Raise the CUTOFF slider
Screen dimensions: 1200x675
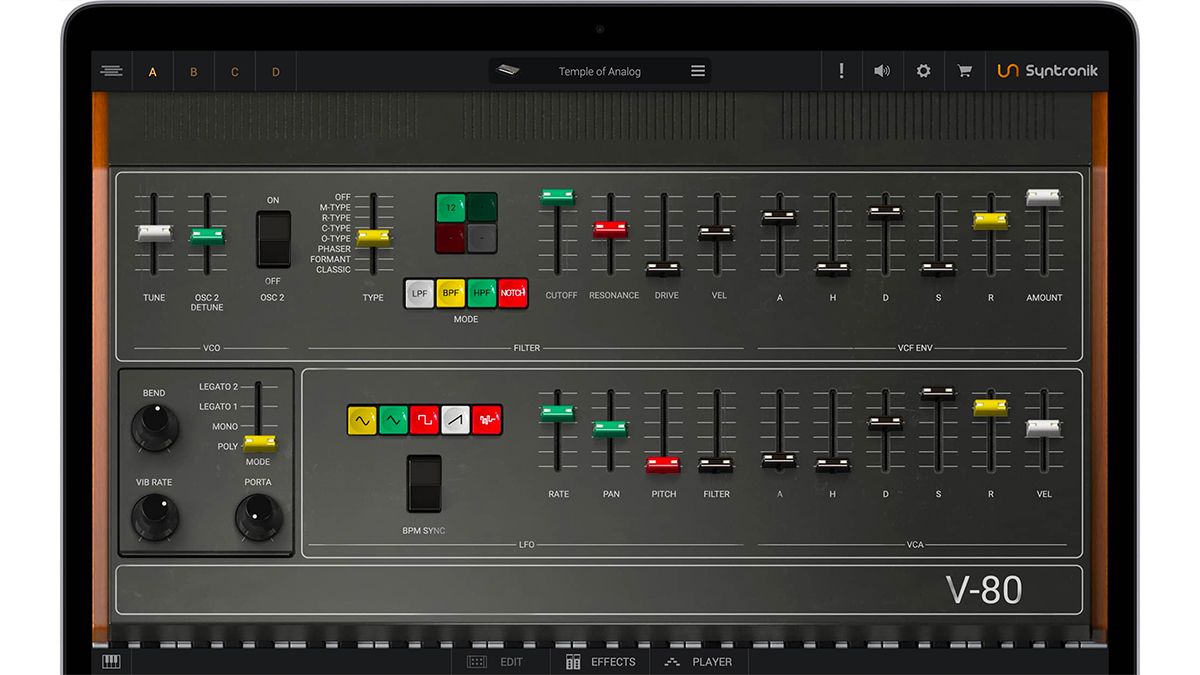(557, 196)
